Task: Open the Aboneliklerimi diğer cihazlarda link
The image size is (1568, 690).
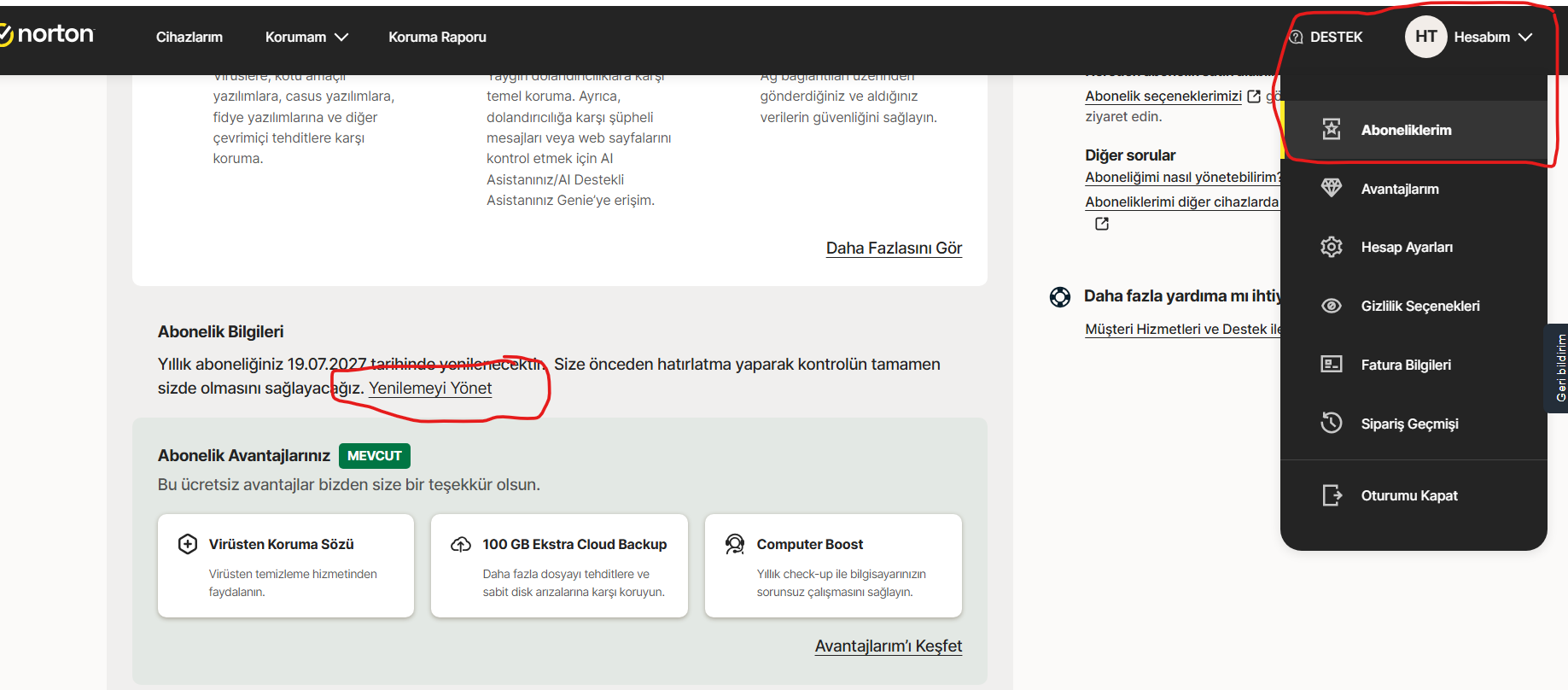Action: click(1182, 202)
